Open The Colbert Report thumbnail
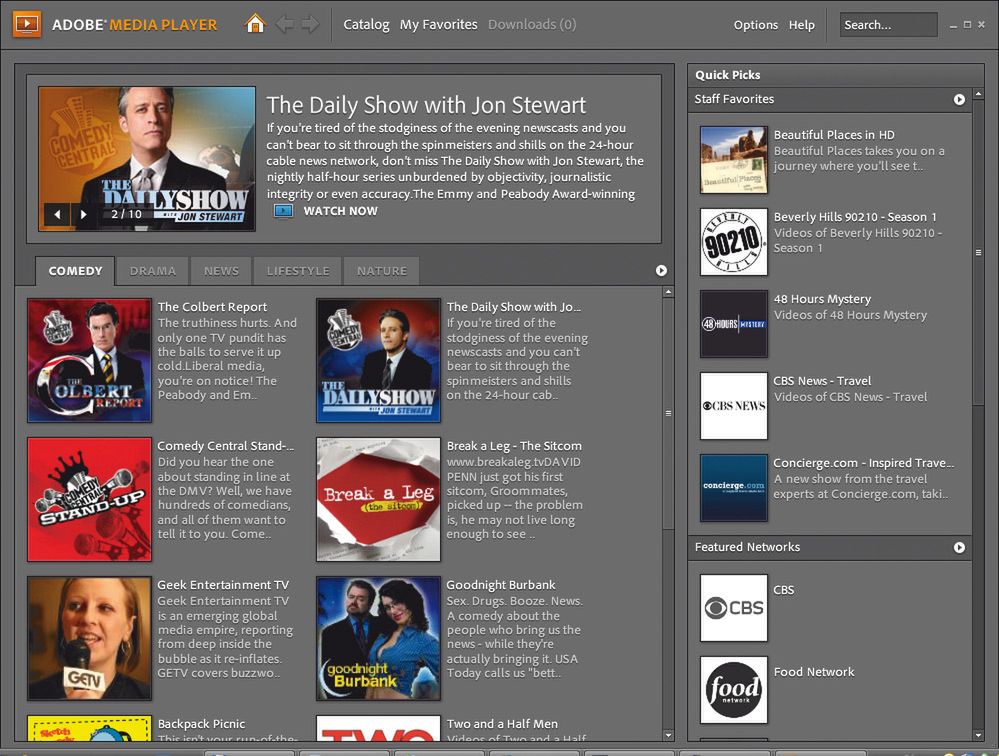999x756 pixels. coord(89,360)
